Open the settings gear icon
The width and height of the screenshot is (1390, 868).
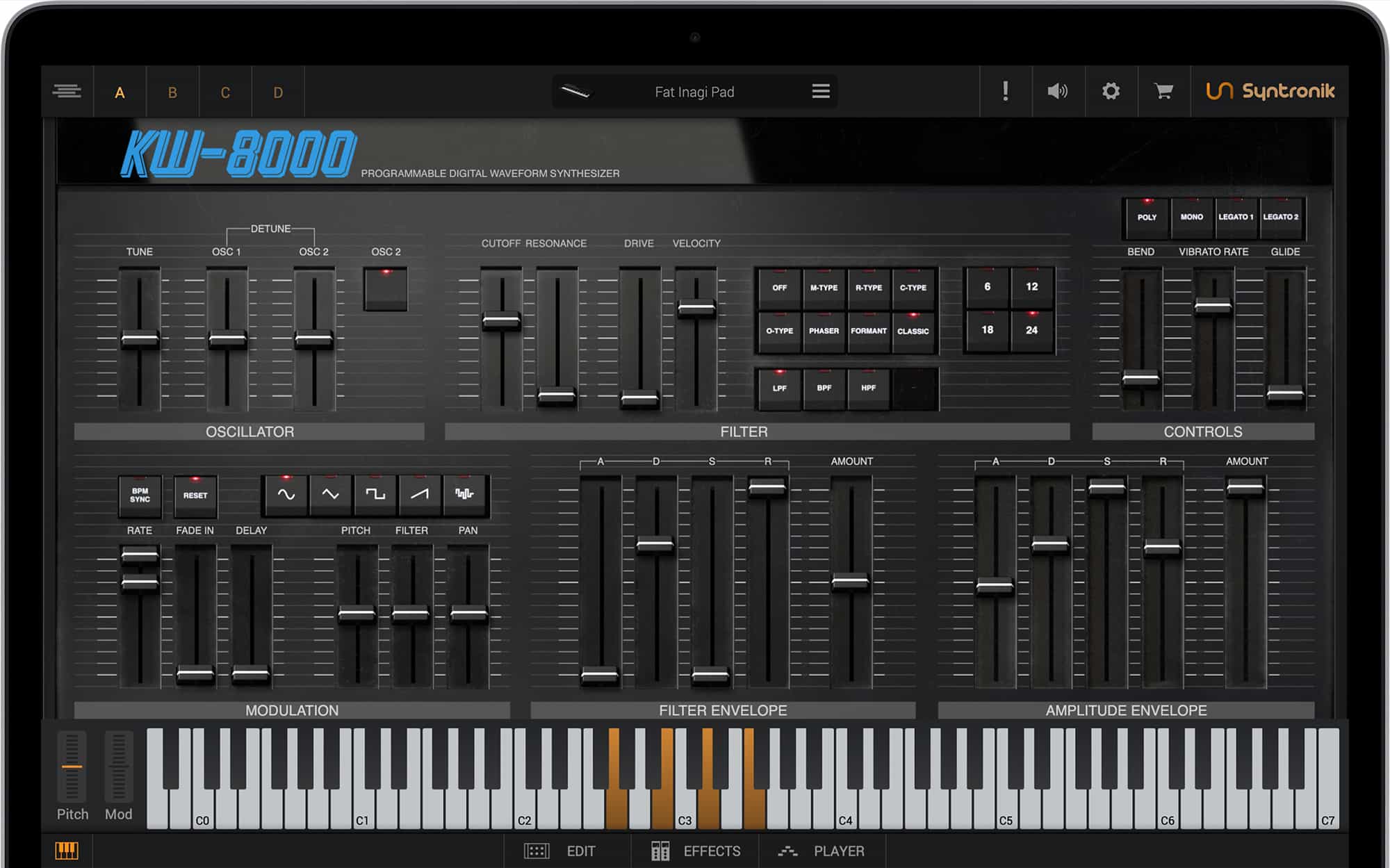click(x=1111, y=91)
